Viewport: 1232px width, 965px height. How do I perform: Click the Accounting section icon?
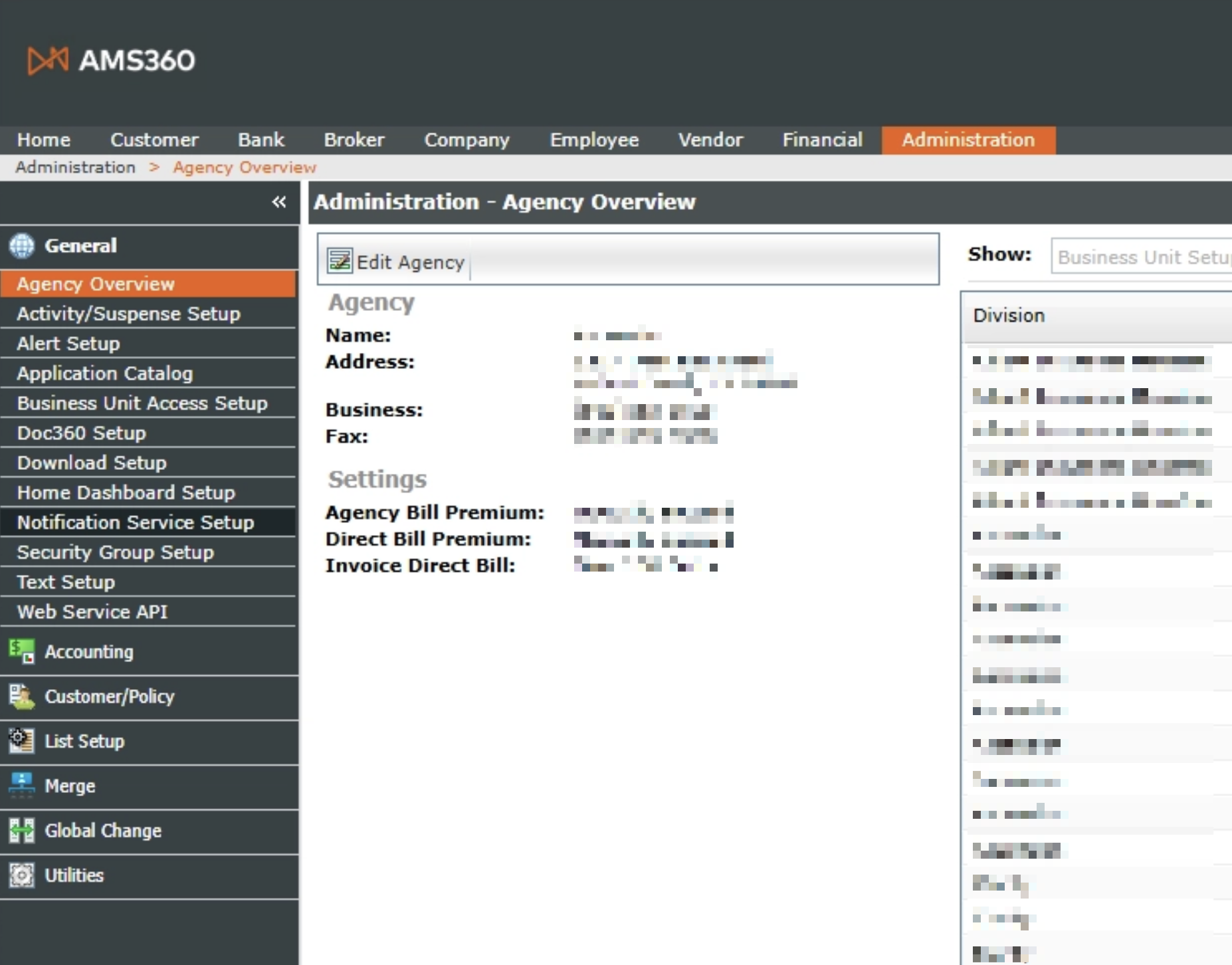[x=21, y=651]
